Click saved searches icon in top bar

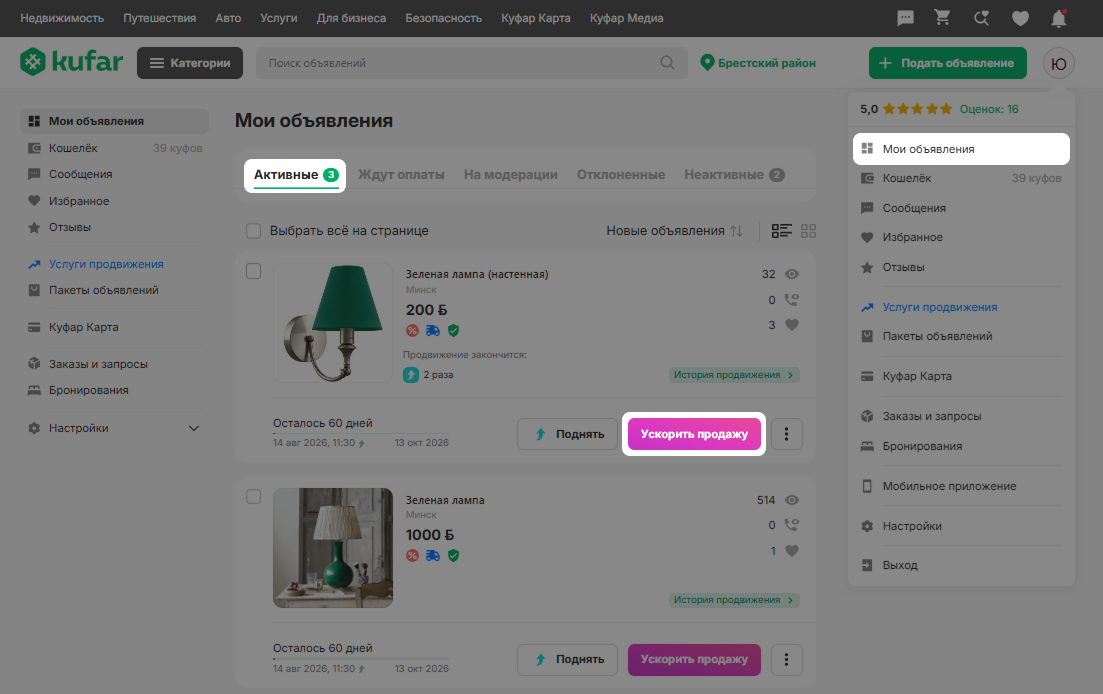[981, 18]
